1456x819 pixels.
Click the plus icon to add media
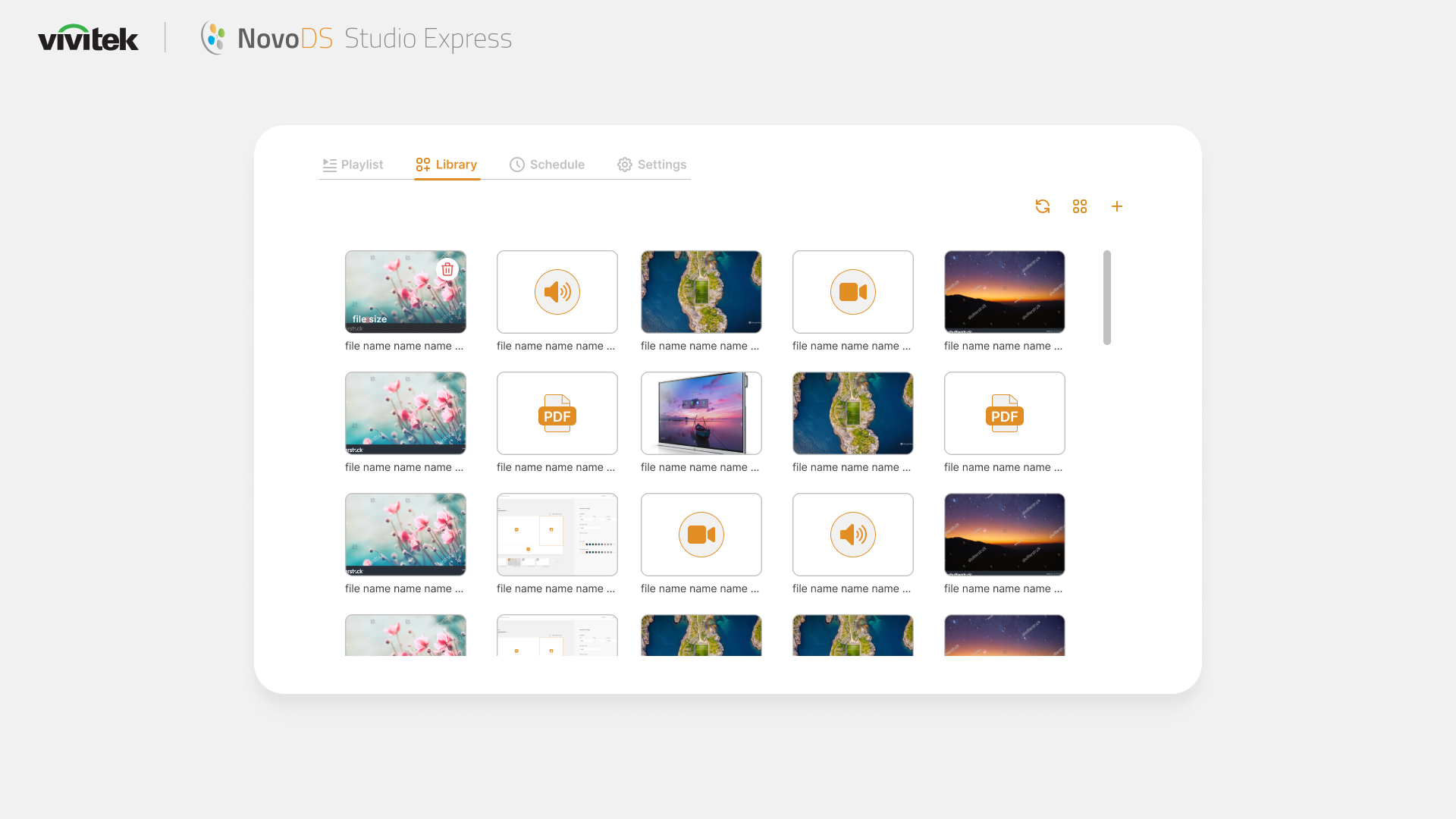click(1117, 206)
